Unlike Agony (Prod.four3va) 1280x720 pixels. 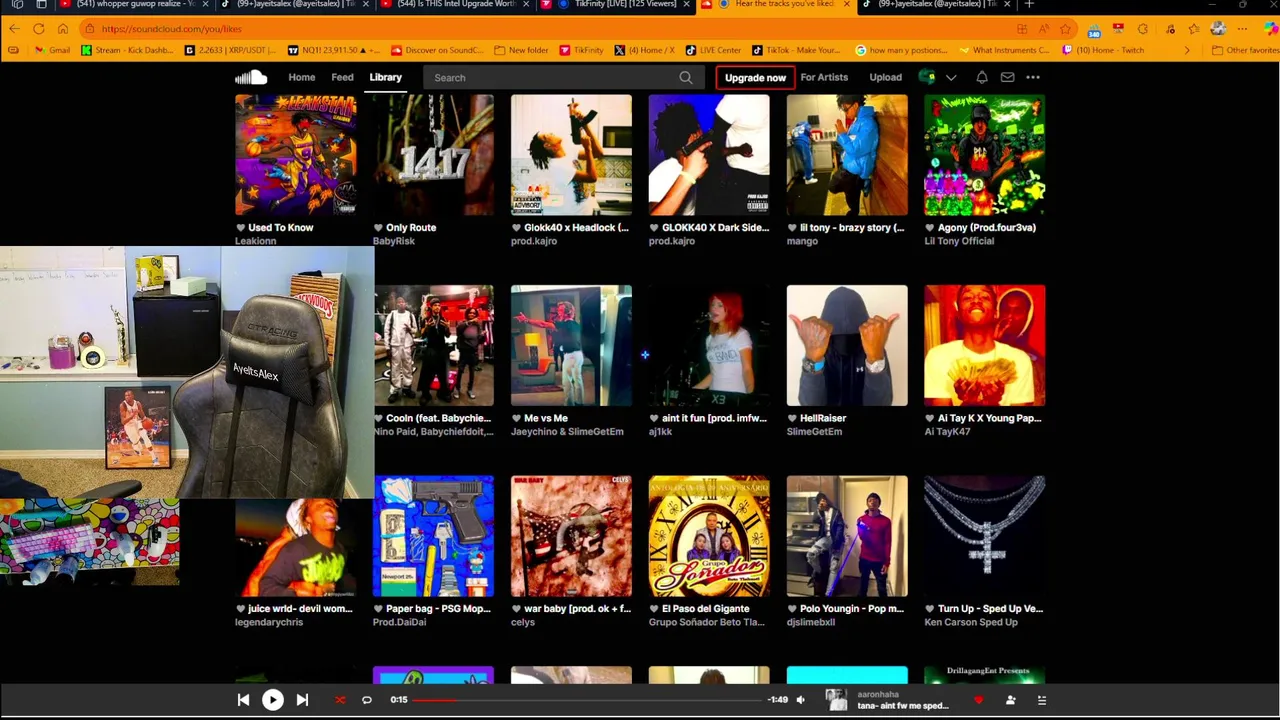929,228
